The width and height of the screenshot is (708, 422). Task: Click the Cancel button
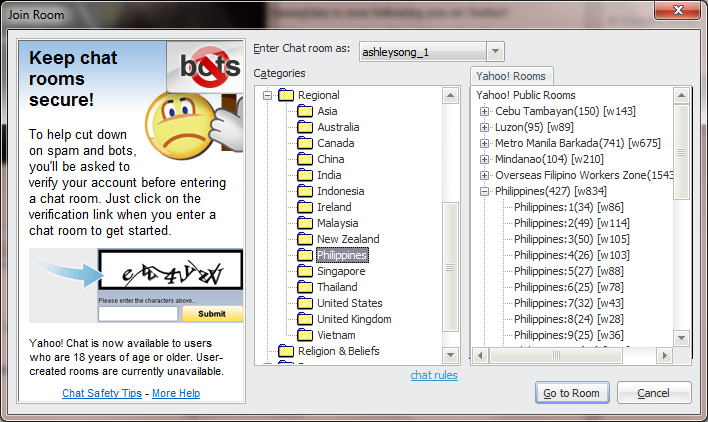[x=653, y=393]
